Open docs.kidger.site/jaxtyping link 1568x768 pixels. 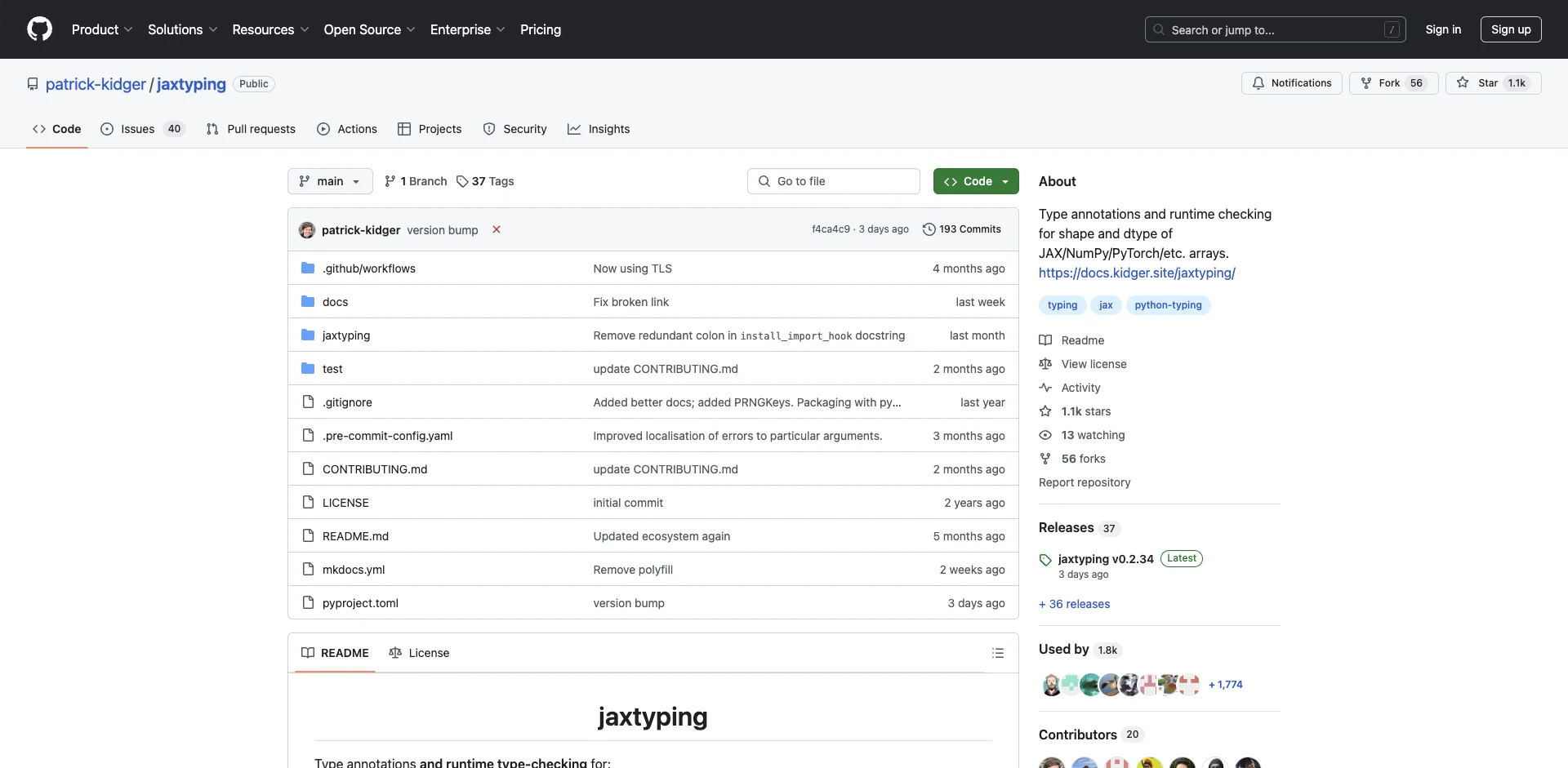click(1137, 273)
